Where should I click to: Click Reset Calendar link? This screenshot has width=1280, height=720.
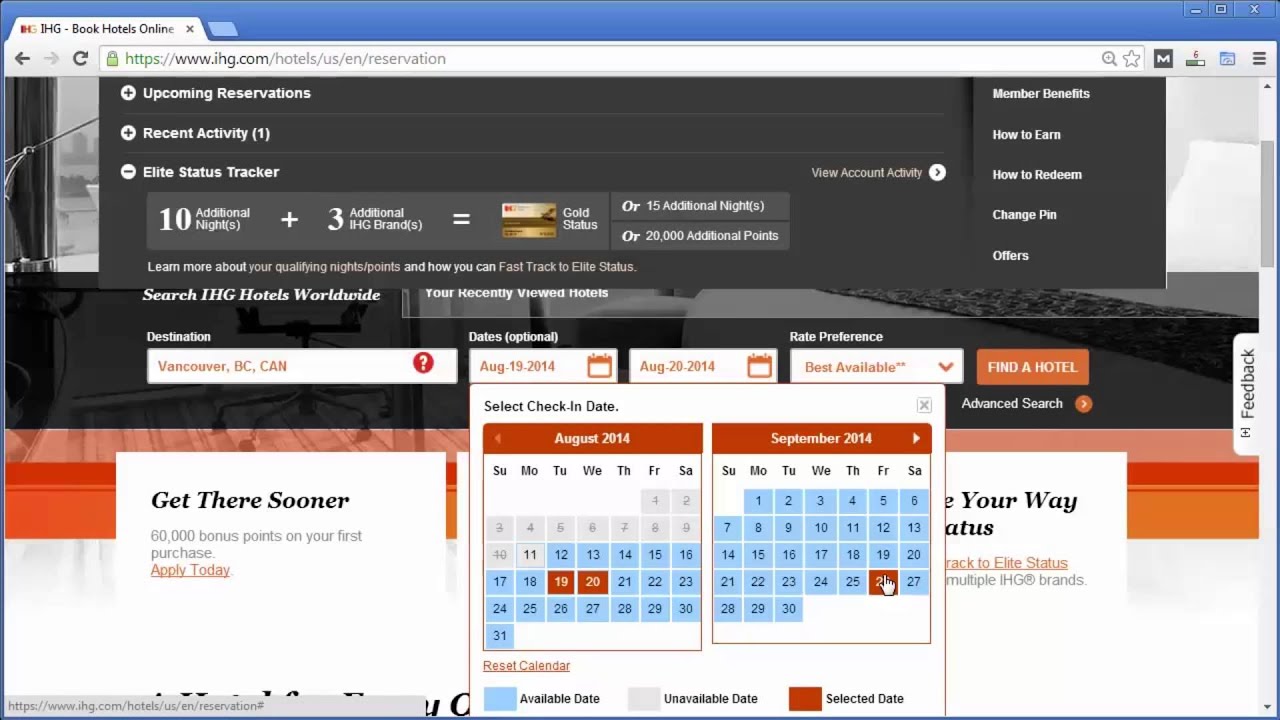pos(526,666)
